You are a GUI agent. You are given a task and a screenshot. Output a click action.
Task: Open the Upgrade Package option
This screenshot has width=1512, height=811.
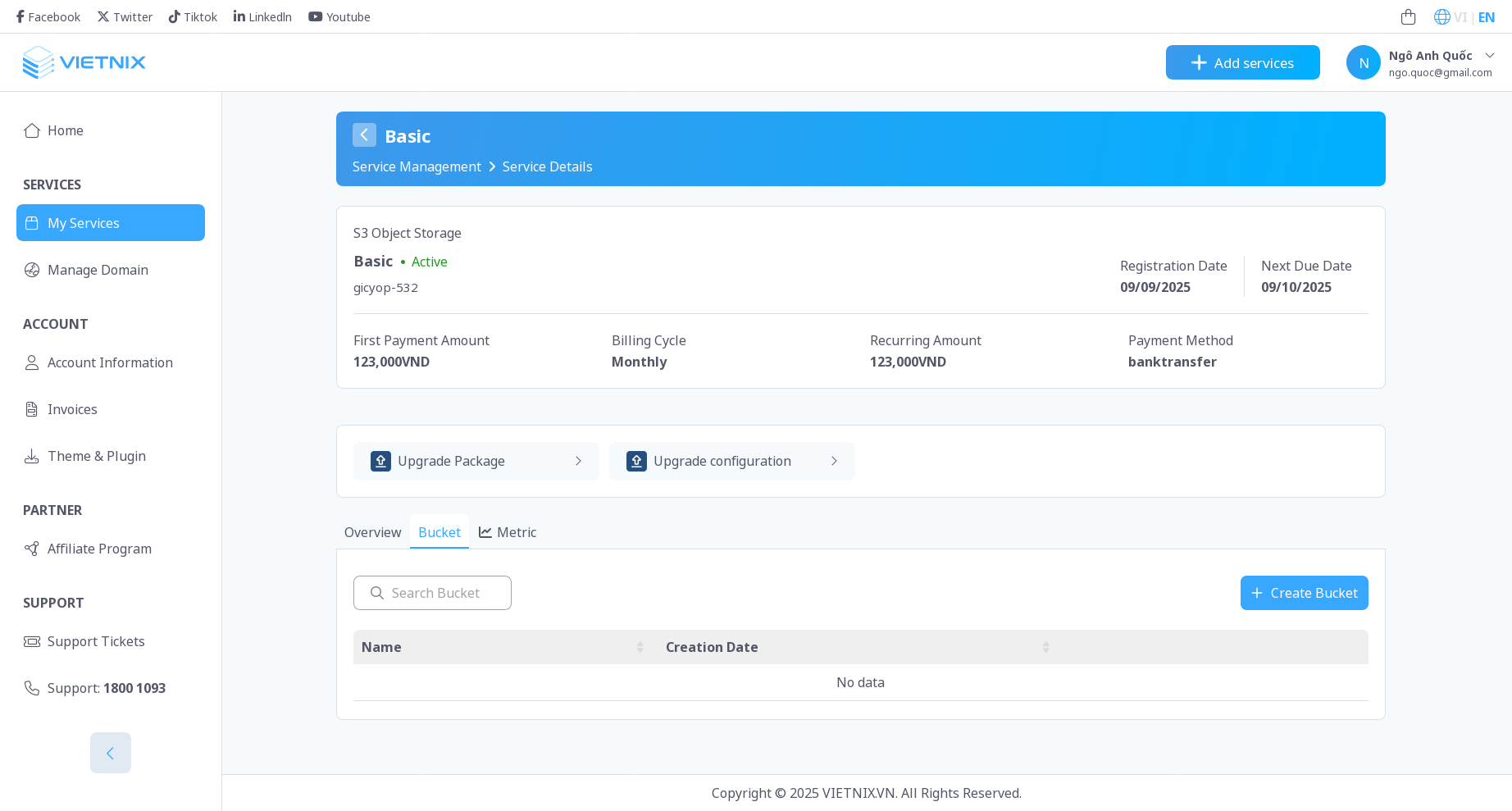(476, 461)
